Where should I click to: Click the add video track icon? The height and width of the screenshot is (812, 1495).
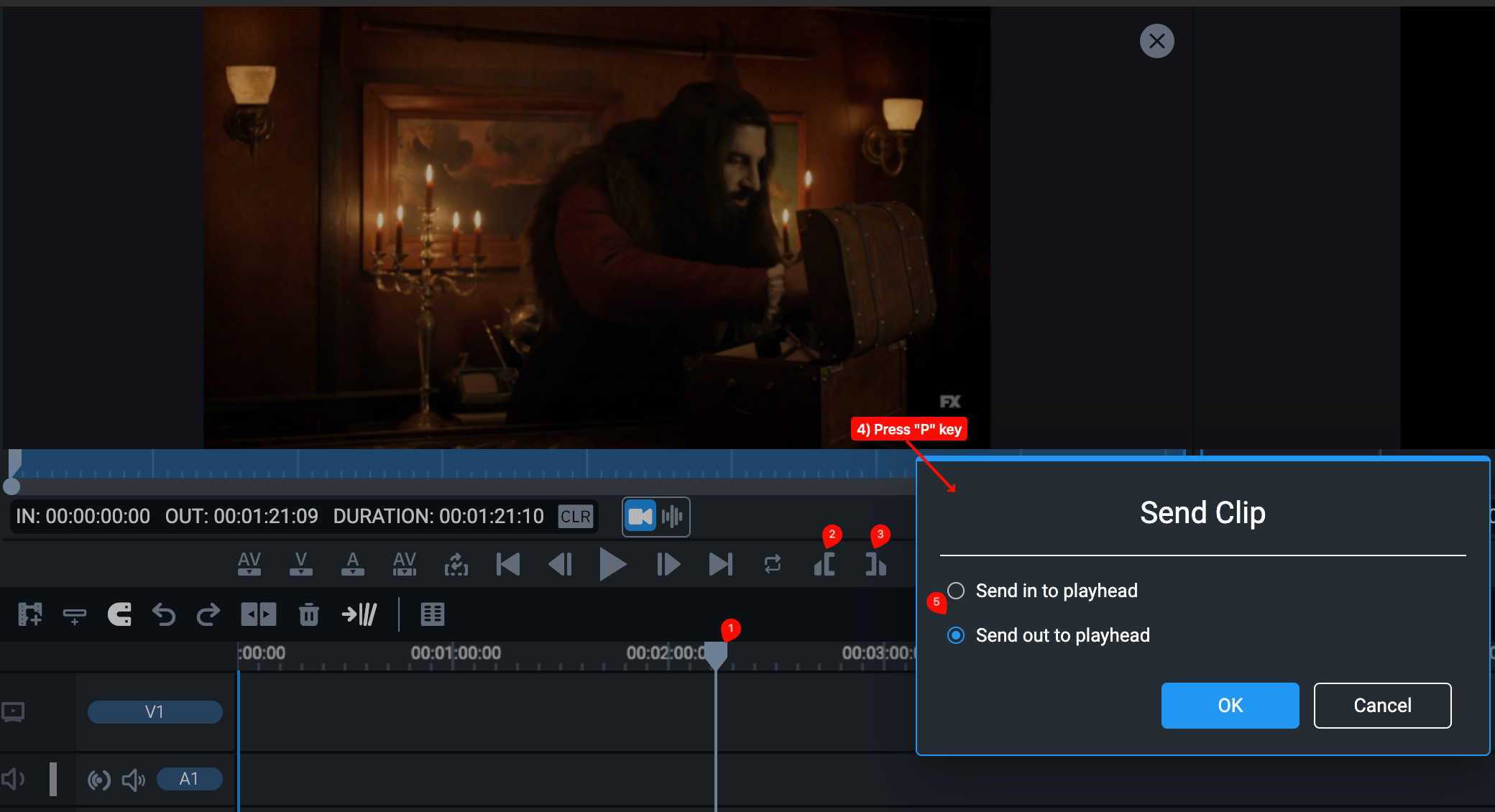tap(30, 614)
